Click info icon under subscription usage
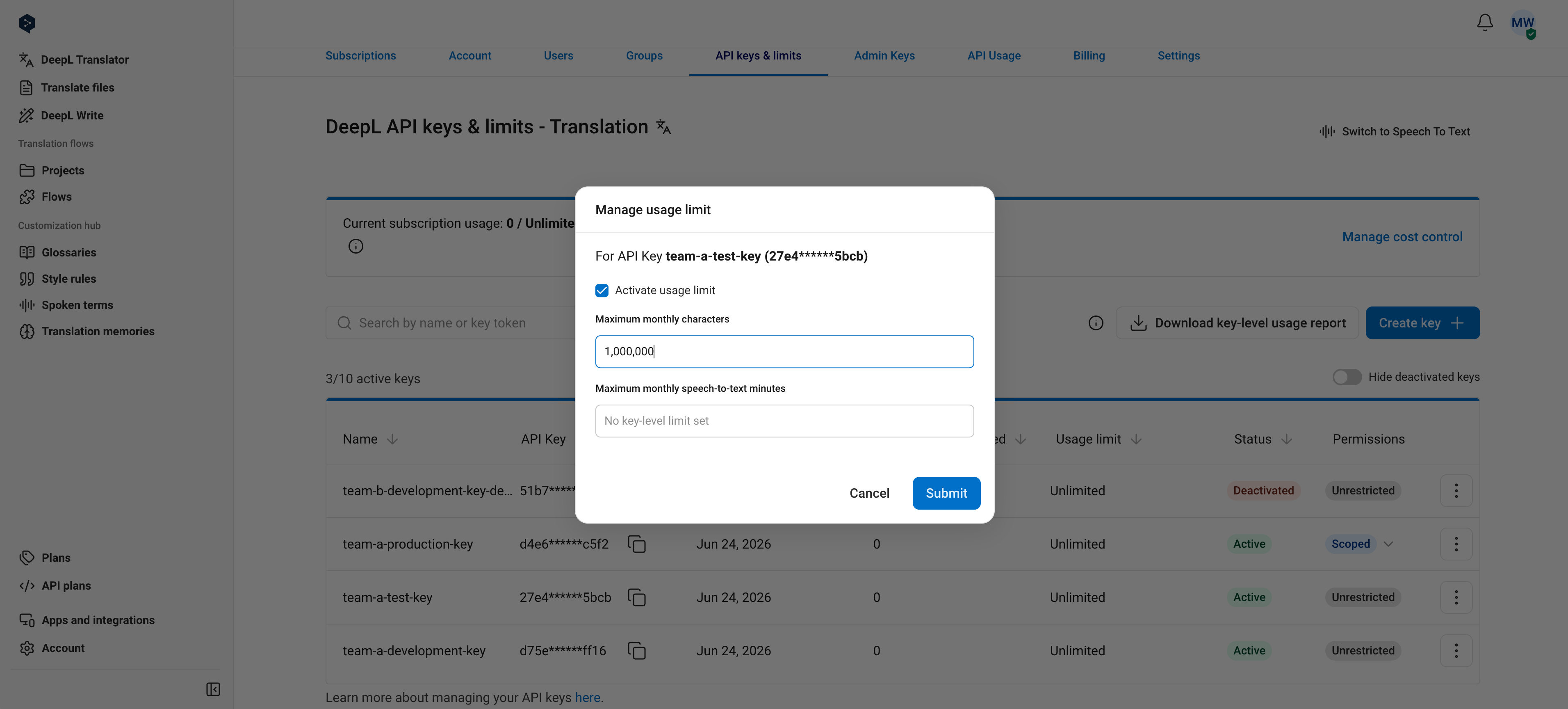The image size is (1568, 709). 356,246
